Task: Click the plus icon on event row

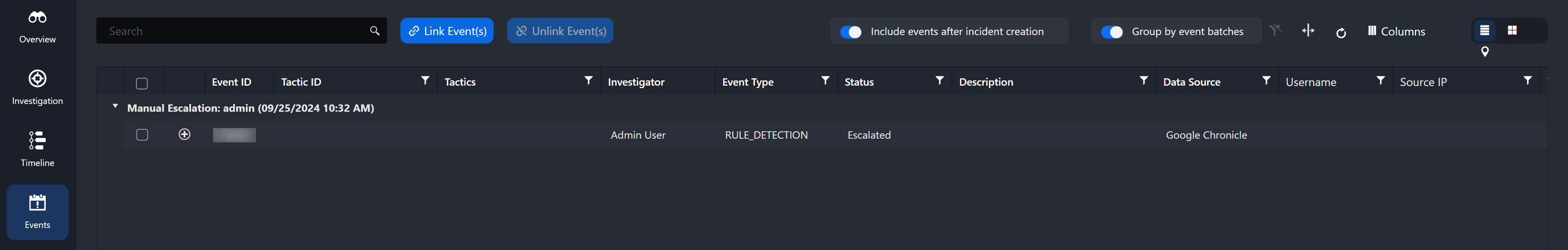Action: pos(185,135)
